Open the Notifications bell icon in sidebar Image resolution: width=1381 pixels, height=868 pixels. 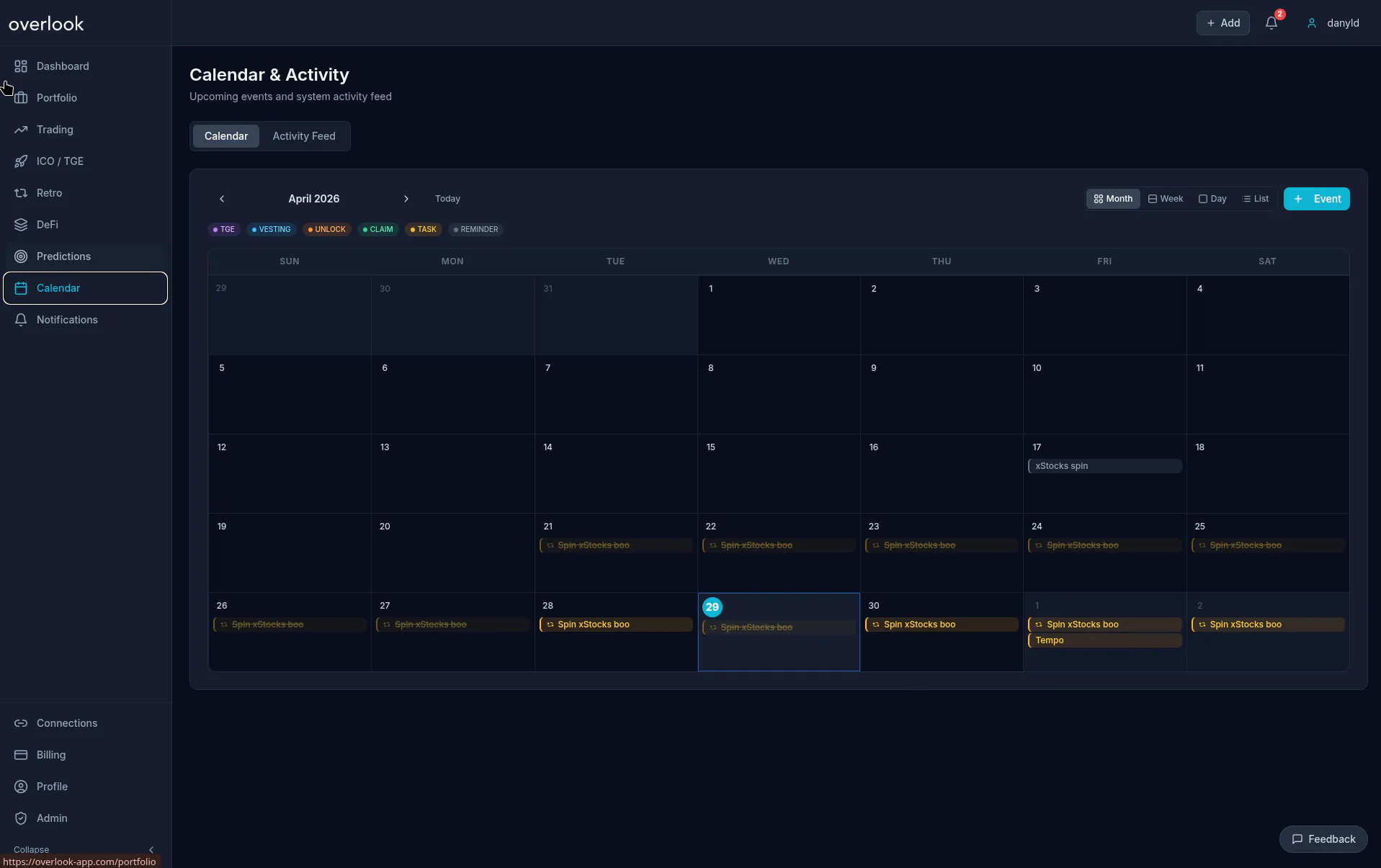[x=21, y=320]
